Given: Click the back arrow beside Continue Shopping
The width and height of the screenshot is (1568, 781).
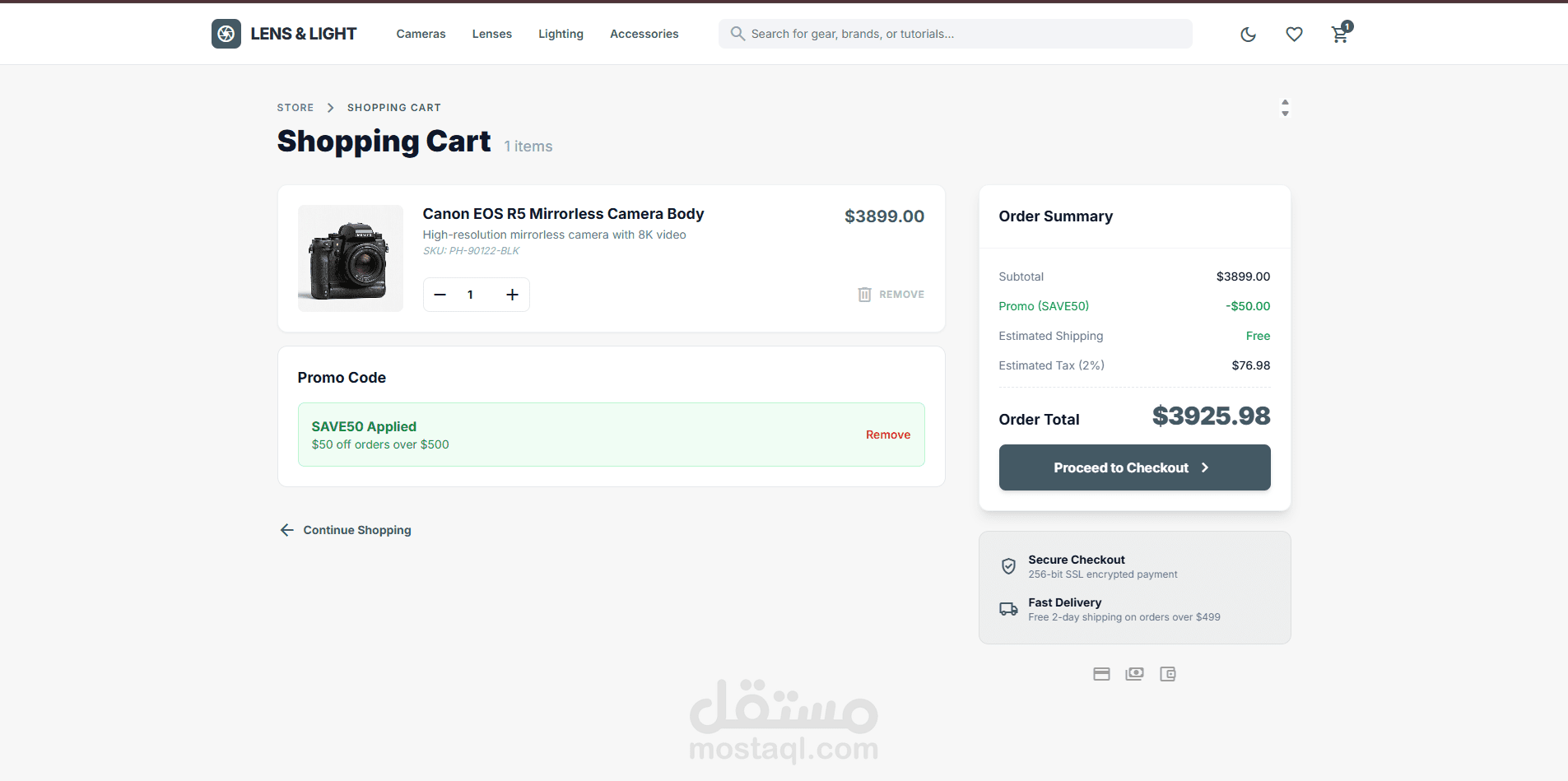Looking at the screenshot, I should tap(286, 530).
